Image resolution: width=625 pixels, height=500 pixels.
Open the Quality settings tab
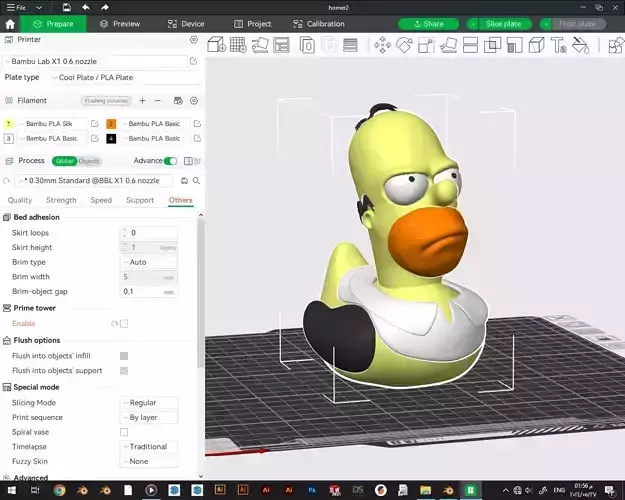pos(20,200)
